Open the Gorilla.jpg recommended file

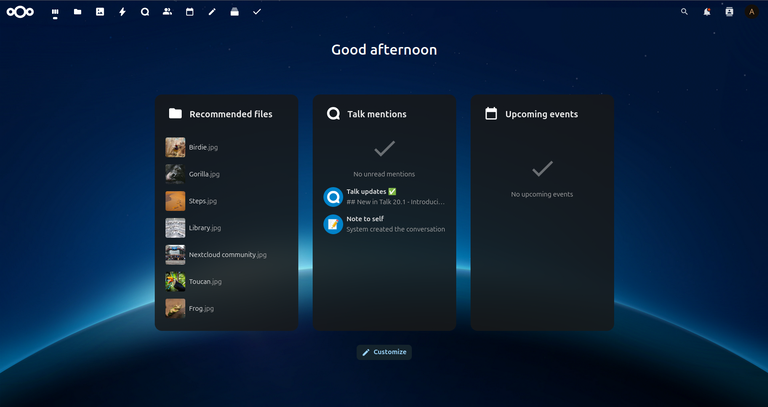click(204, 174)
